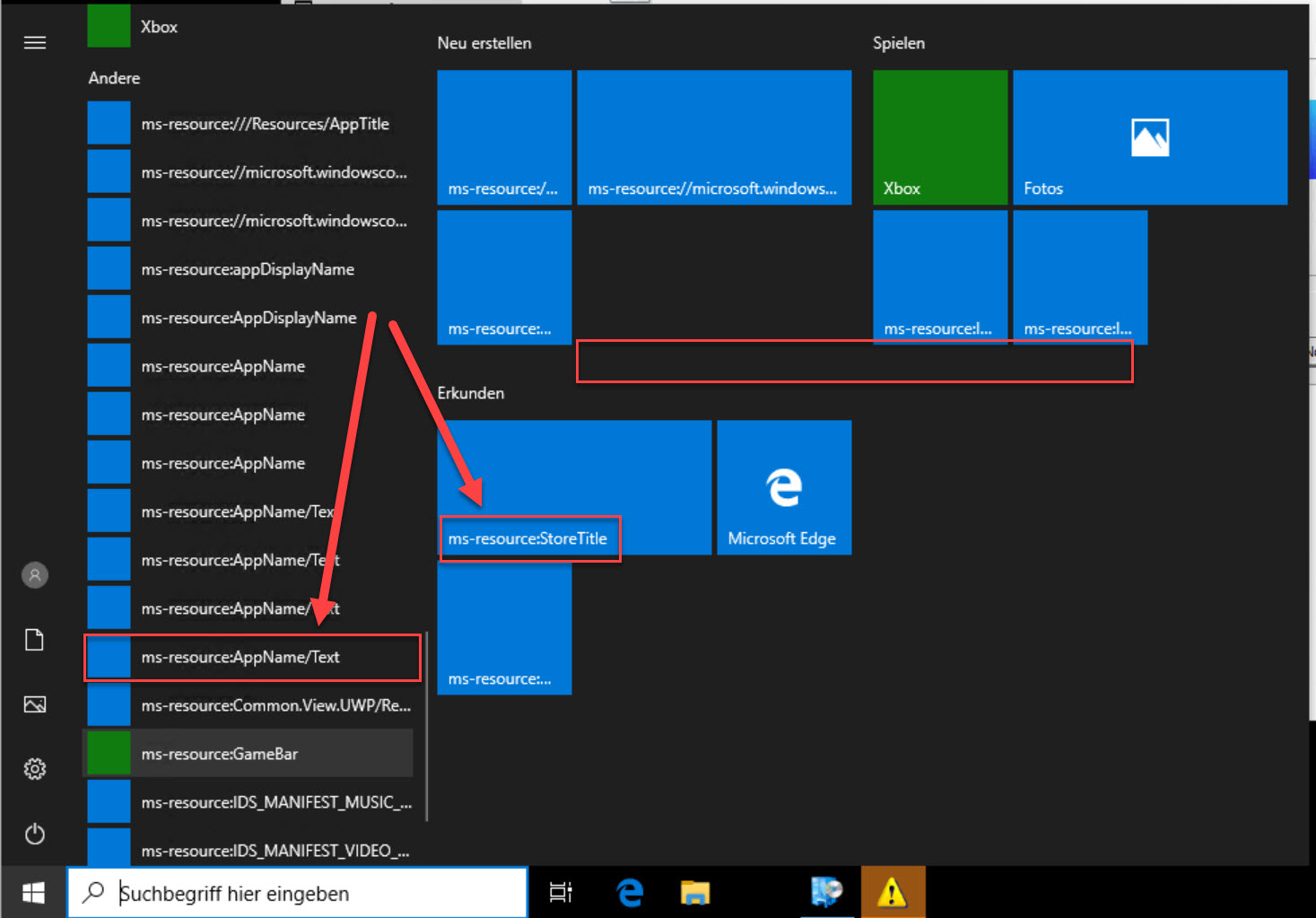Open 'ms-resource:GameBar' list entry
The width and height of the screenshot is (1316, 918).
coord(249,754)
